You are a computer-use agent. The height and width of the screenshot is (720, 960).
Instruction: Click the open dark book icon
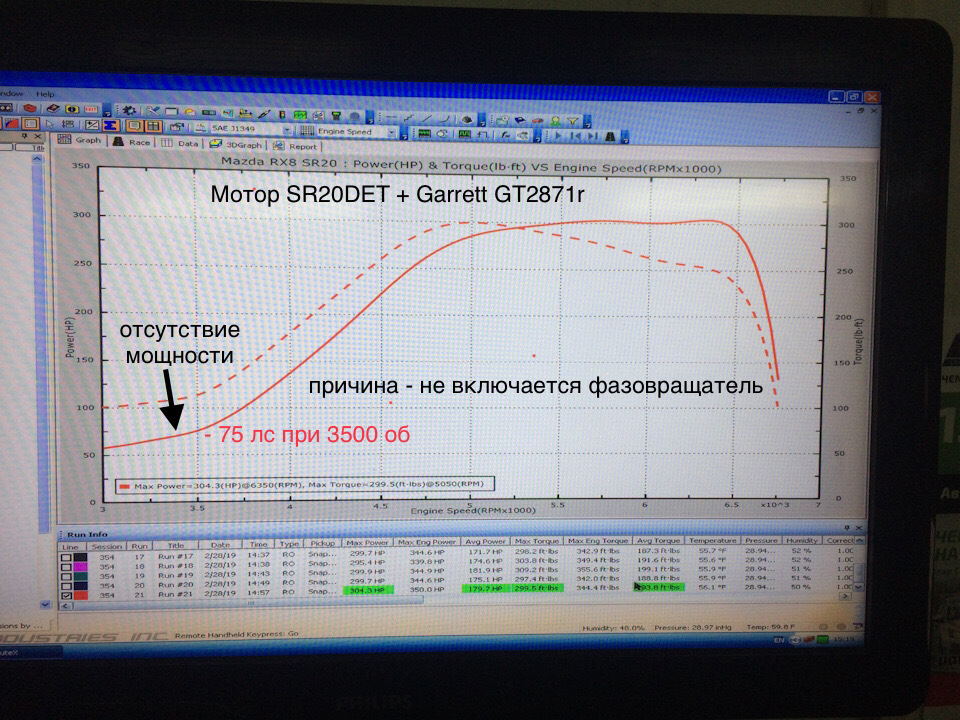tap(53, 108)
